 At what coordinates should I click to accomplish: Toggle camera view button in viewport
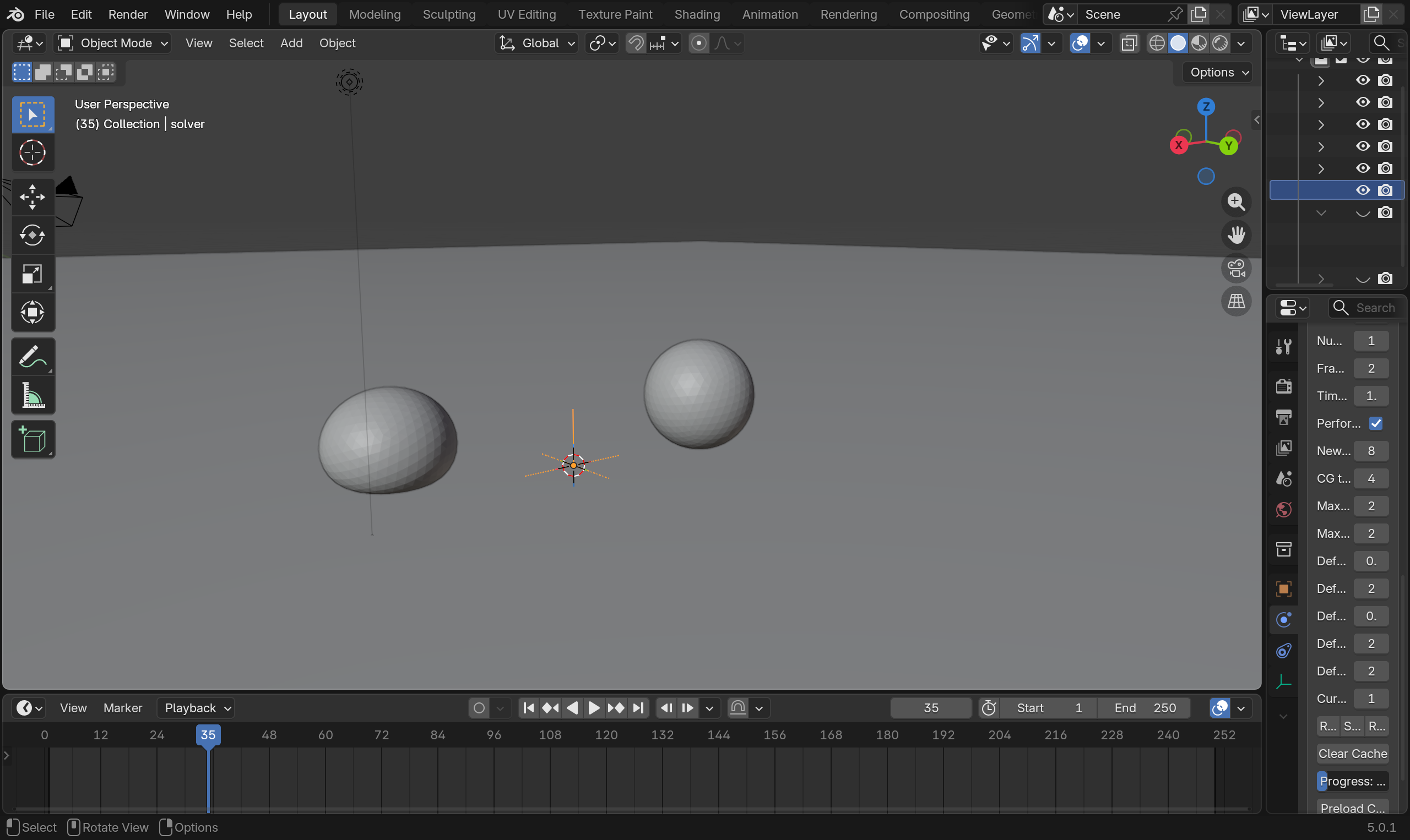[x=1235, y=268]
